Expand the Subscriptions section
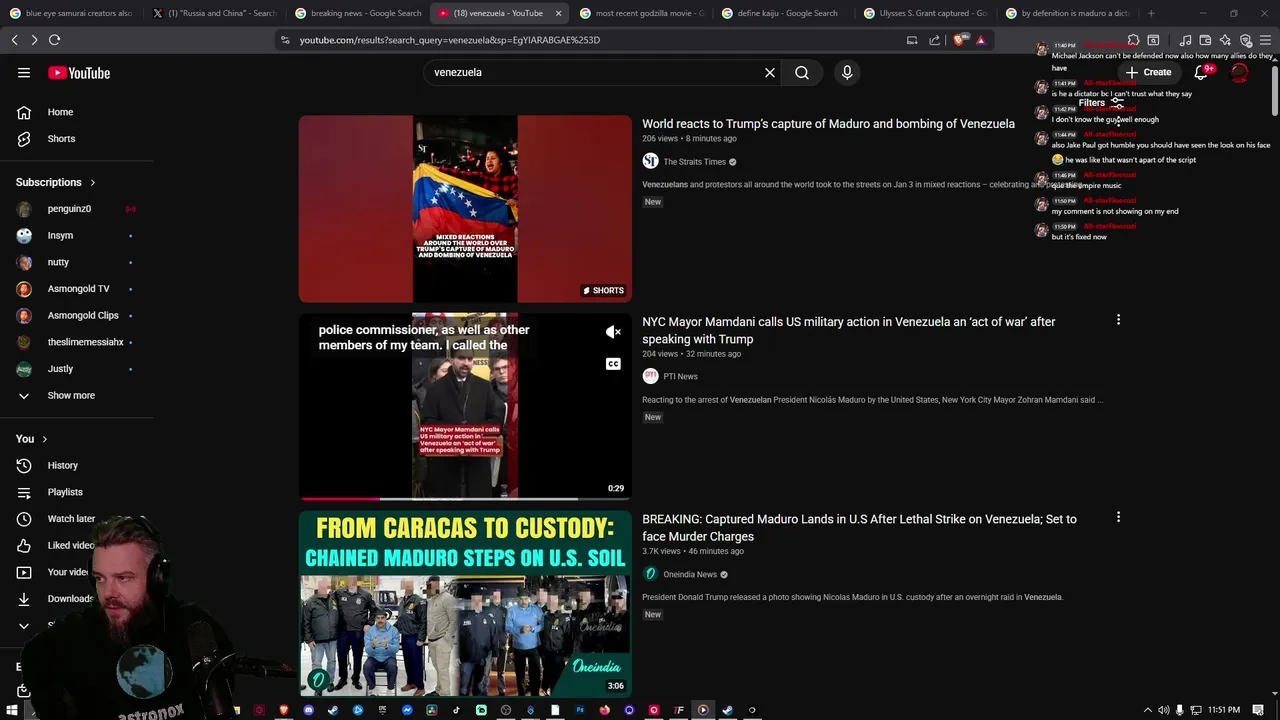 pyautogui.click(x=56, y=183)
